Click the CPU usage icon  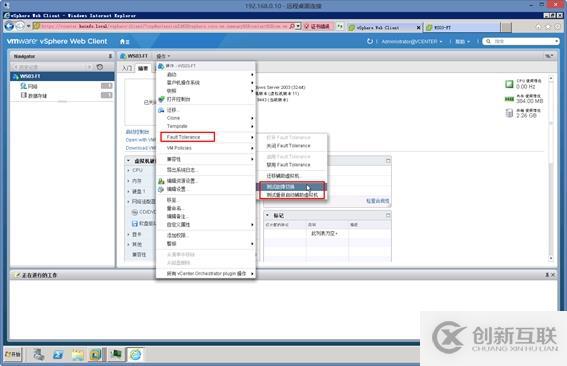click(509, 84)
